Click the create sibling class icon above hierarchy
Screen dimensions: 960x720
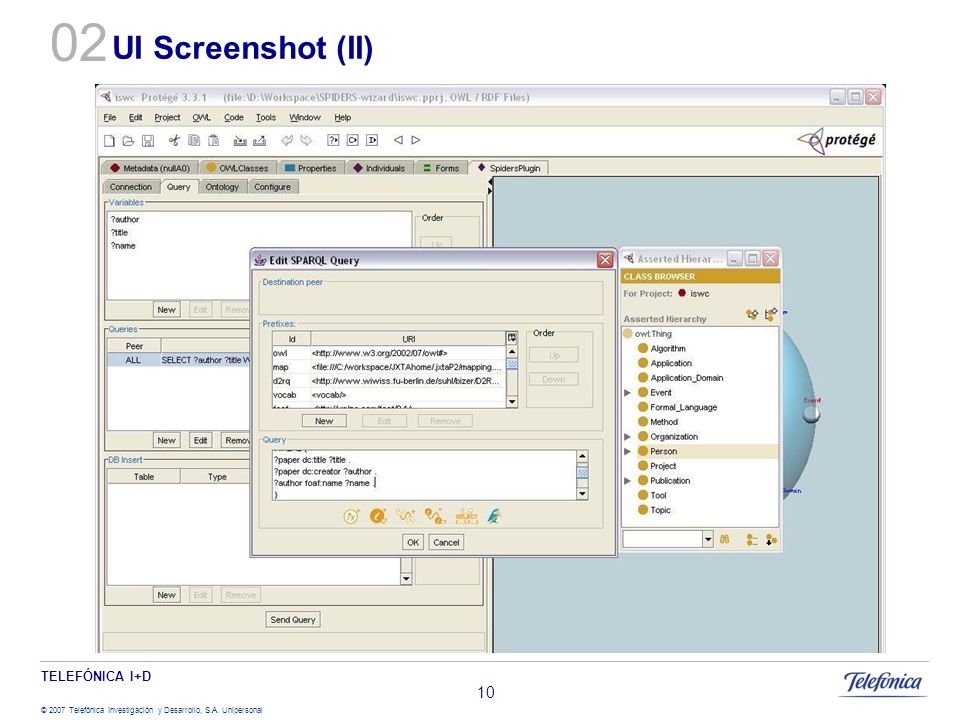click(771, 314)
